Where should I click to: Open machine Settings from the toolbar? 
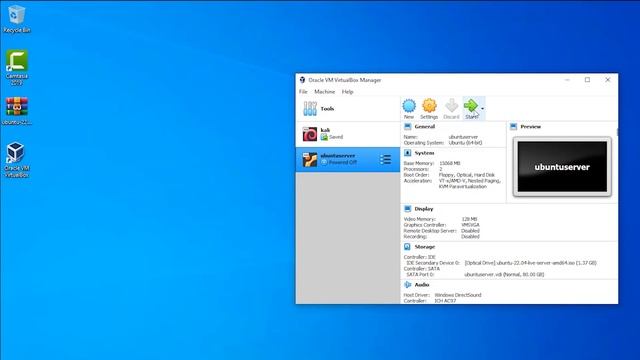click(x=429, y=109)
